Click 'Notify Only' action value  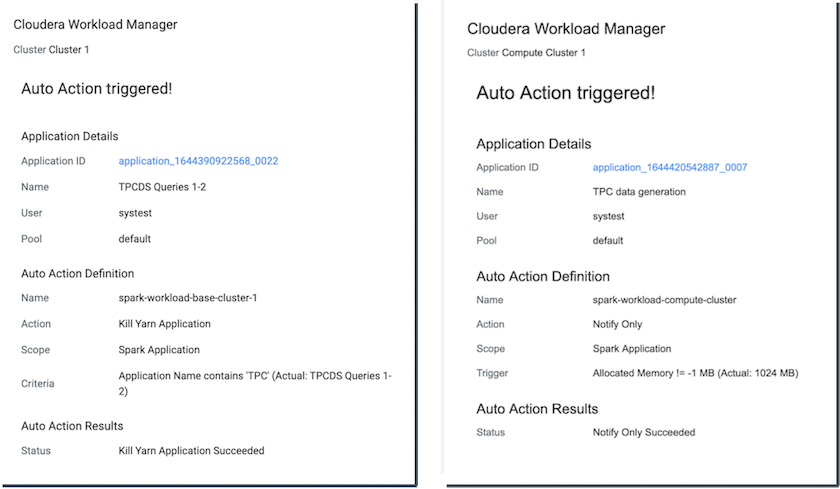[617, 324]
